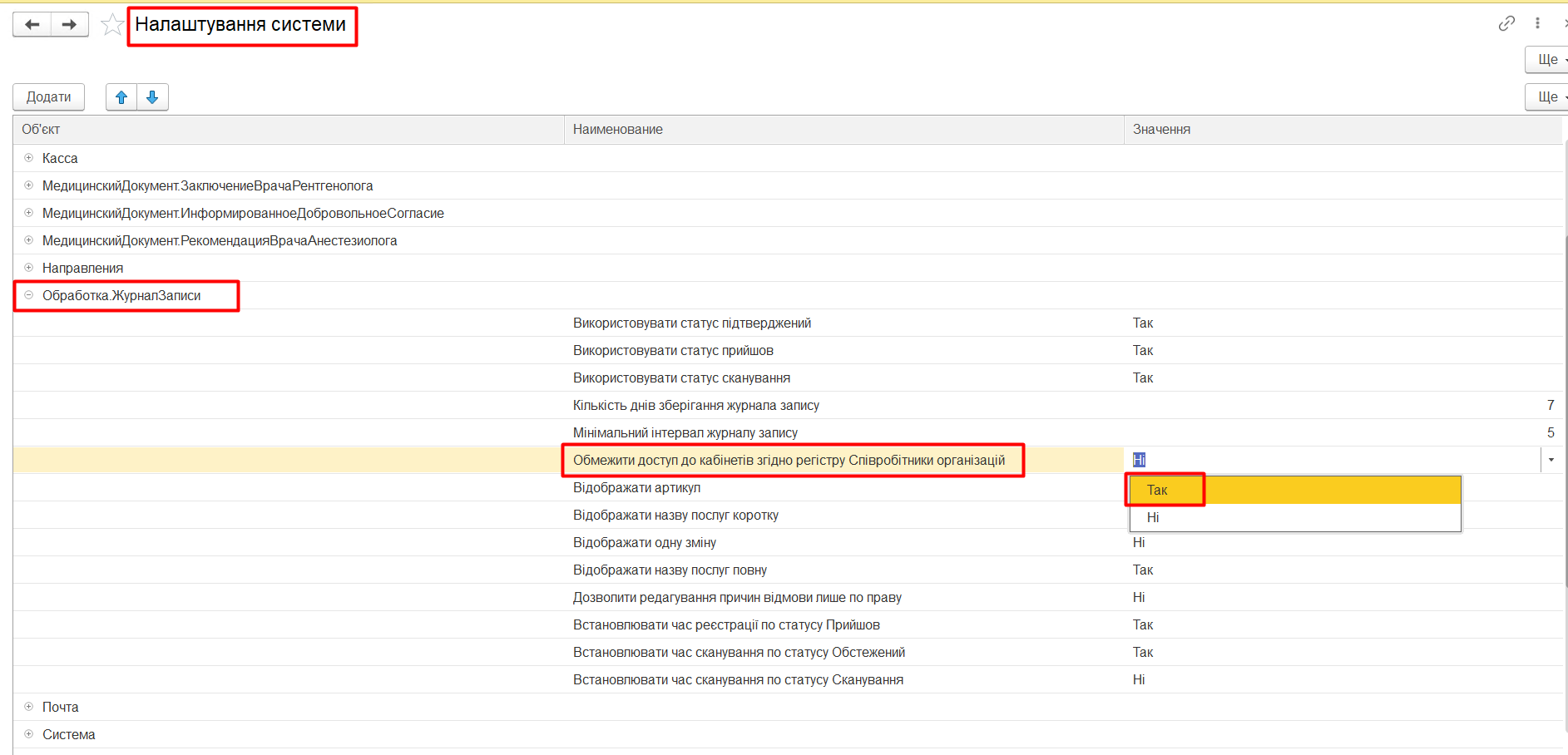
Task: Expand the Система tree node
Action: [29, 734]
